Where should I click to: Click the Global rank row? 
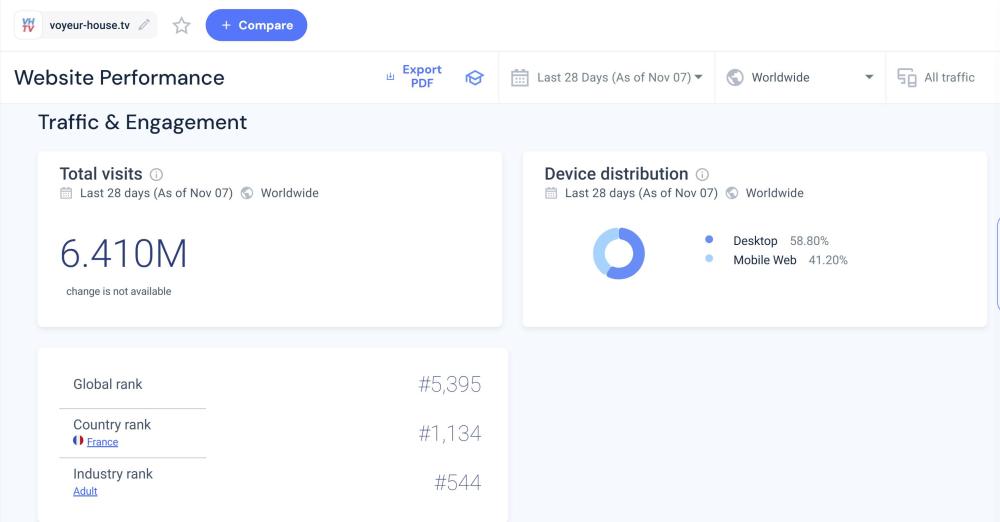click(x=270, y=384)
